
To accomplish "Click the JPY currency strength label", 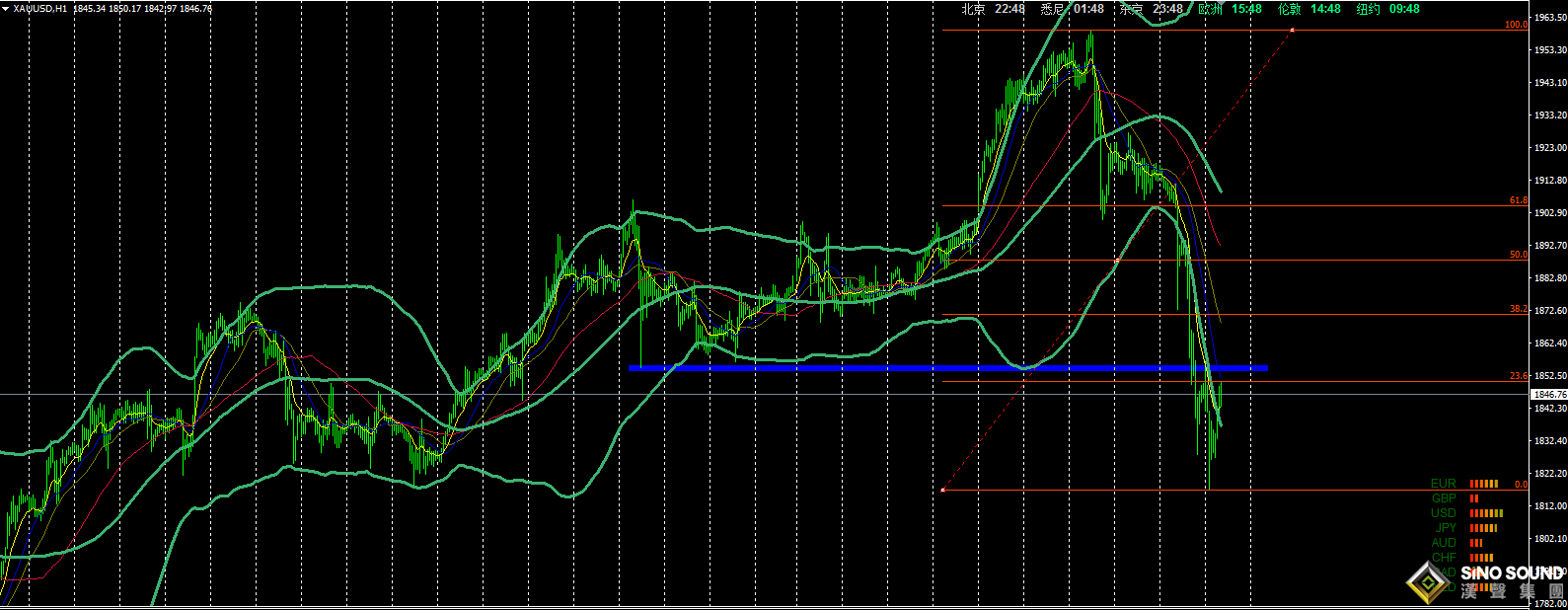I will coord(1446,528).
